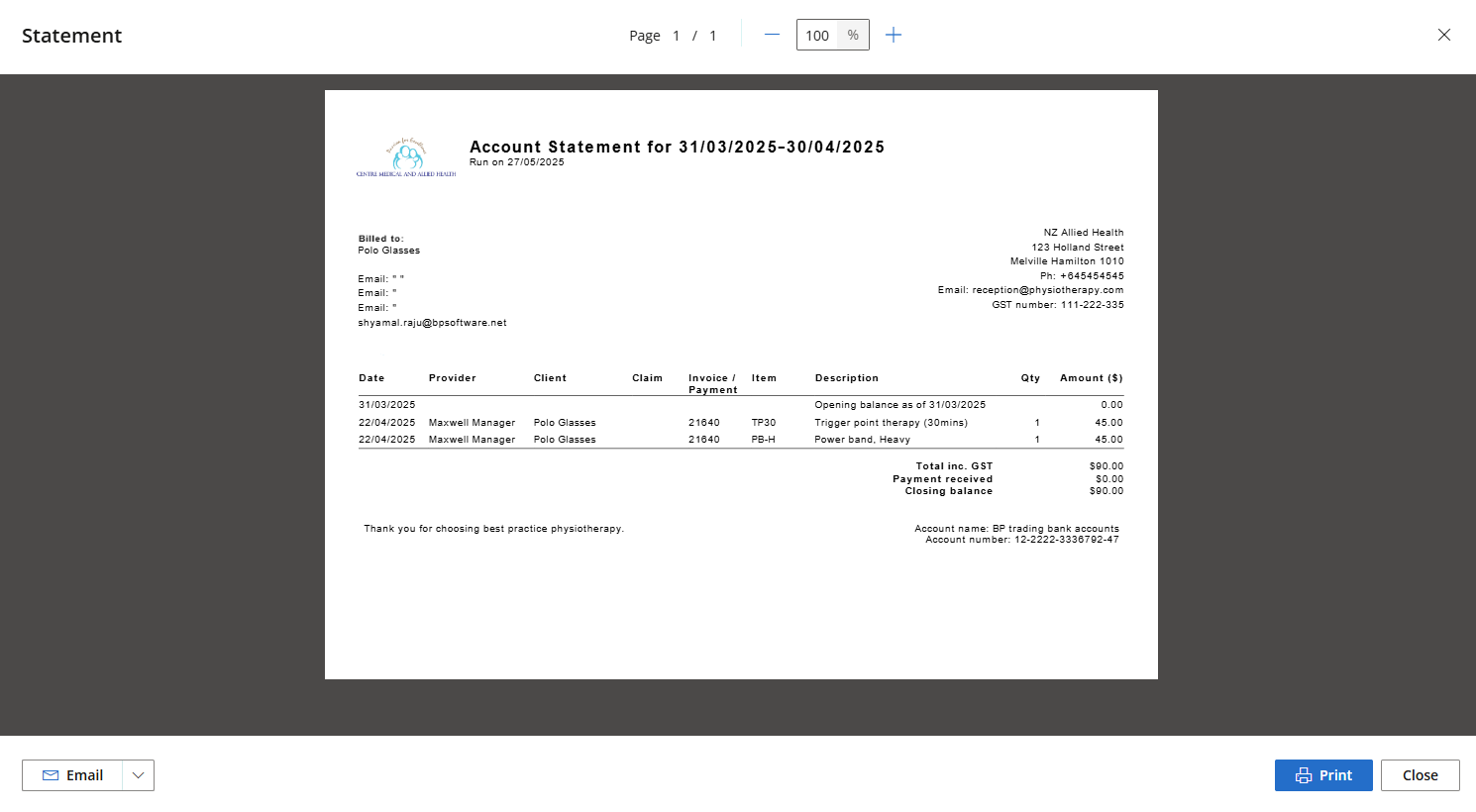Click the 'Payment received' label
Screen dimensions: 1476x812
click(x=943, y=479)
